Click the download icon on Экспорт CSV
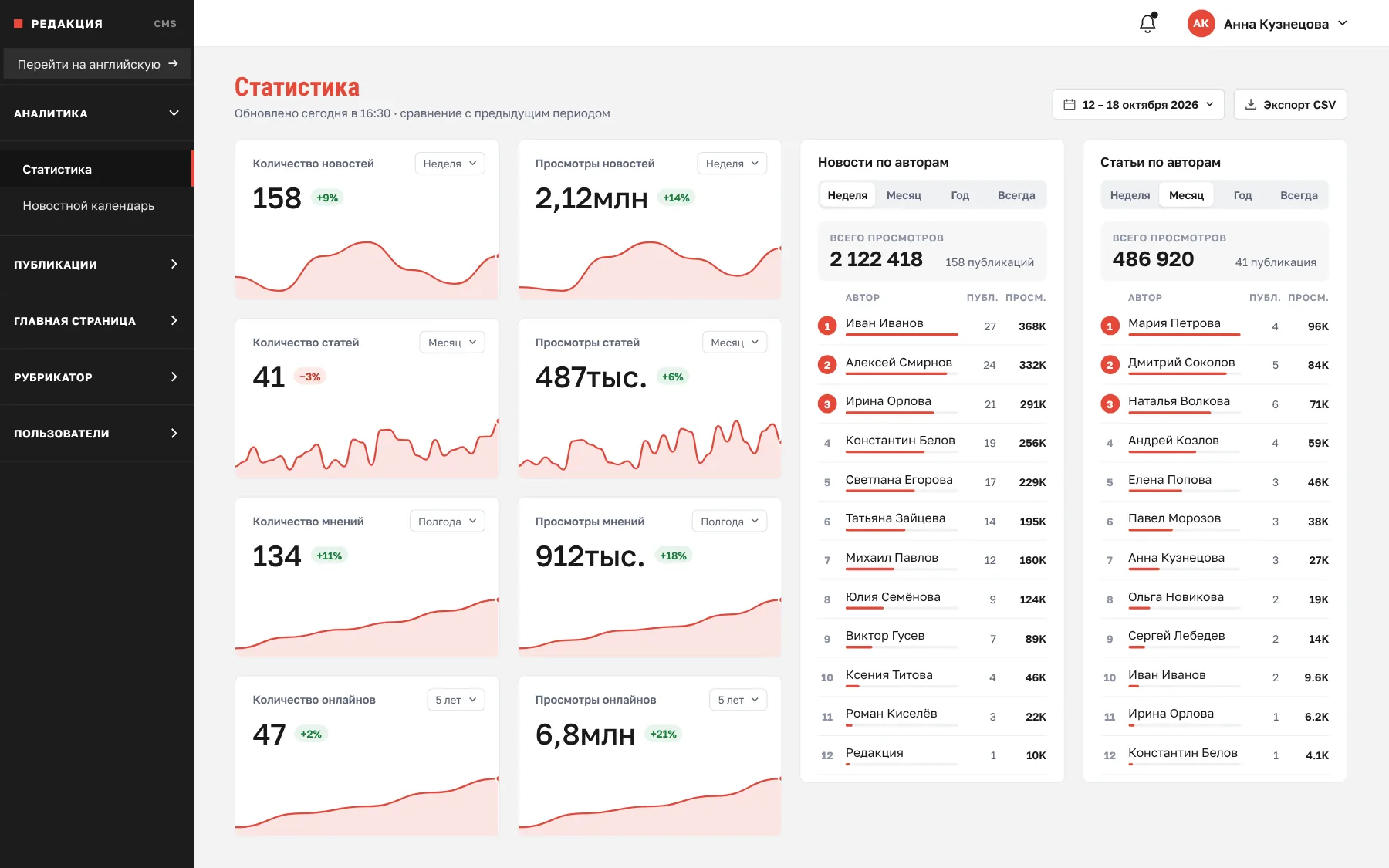This screenshot has width=1389, height=868. click(x=1251, y=104)
